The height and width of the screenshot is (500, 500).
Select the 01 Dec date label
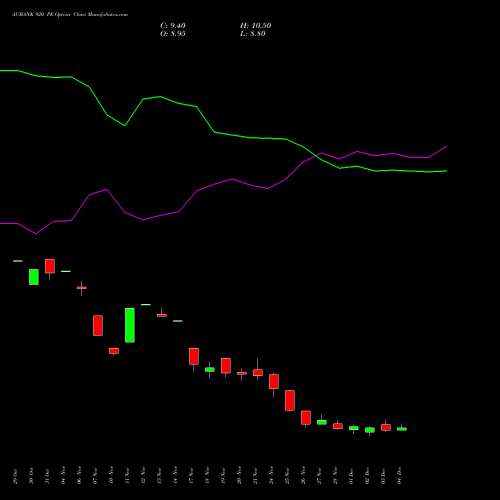[351, 476]
